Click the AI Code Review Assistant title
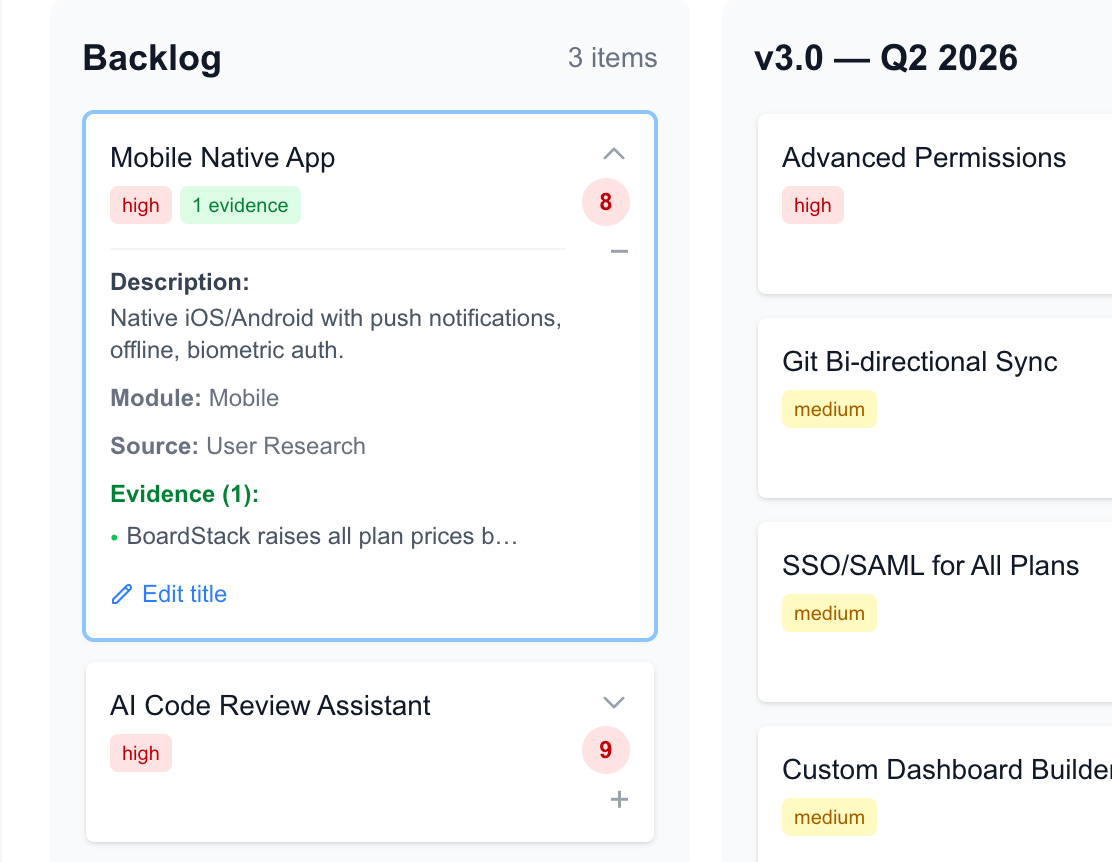This screenshot has height=862, width=1112. pos(270,706)
